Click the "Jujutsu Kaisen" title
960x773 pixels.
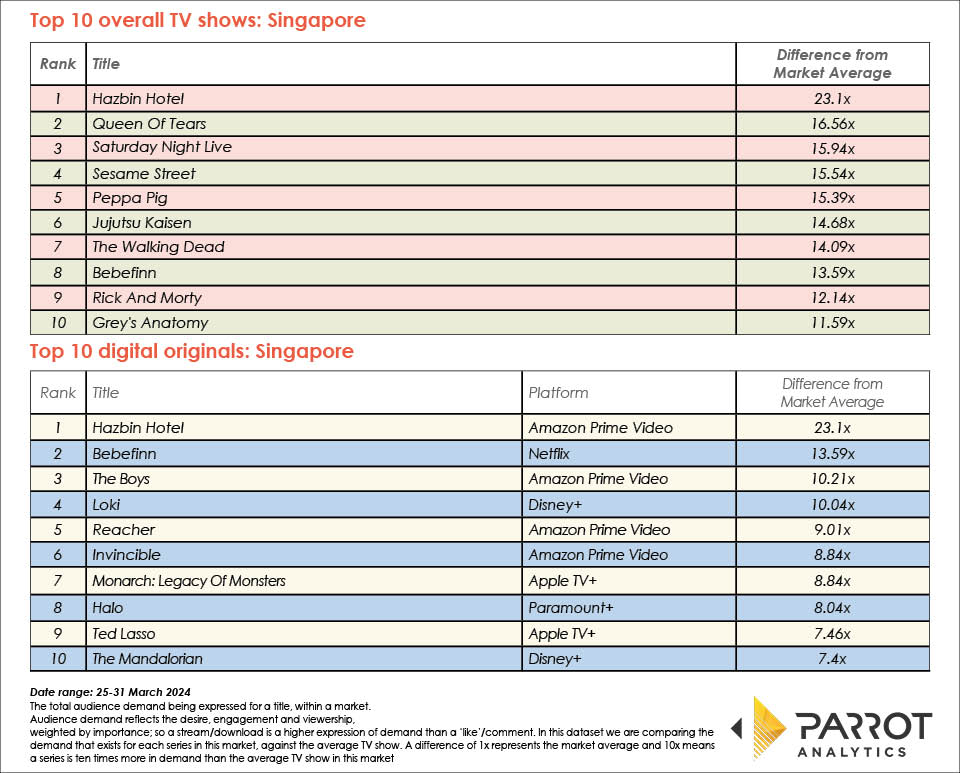[142, 223]
